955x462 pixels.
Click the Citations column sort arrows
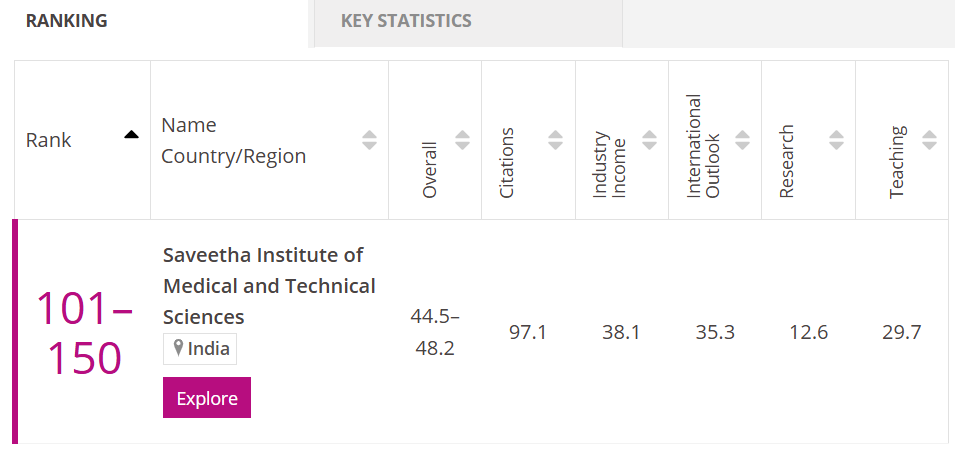tap(555, 140)
